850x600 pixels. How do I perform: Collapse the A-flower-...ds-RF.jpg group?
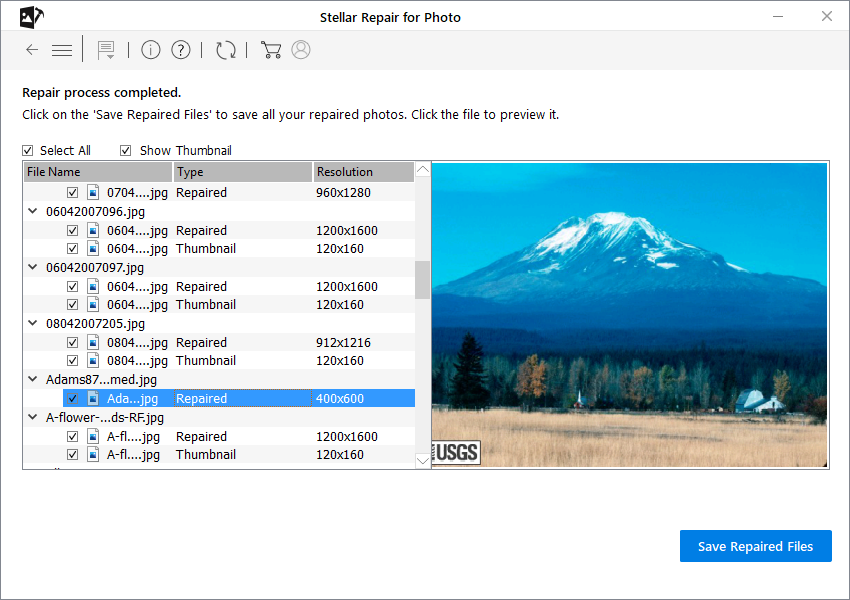coord(33,417)
